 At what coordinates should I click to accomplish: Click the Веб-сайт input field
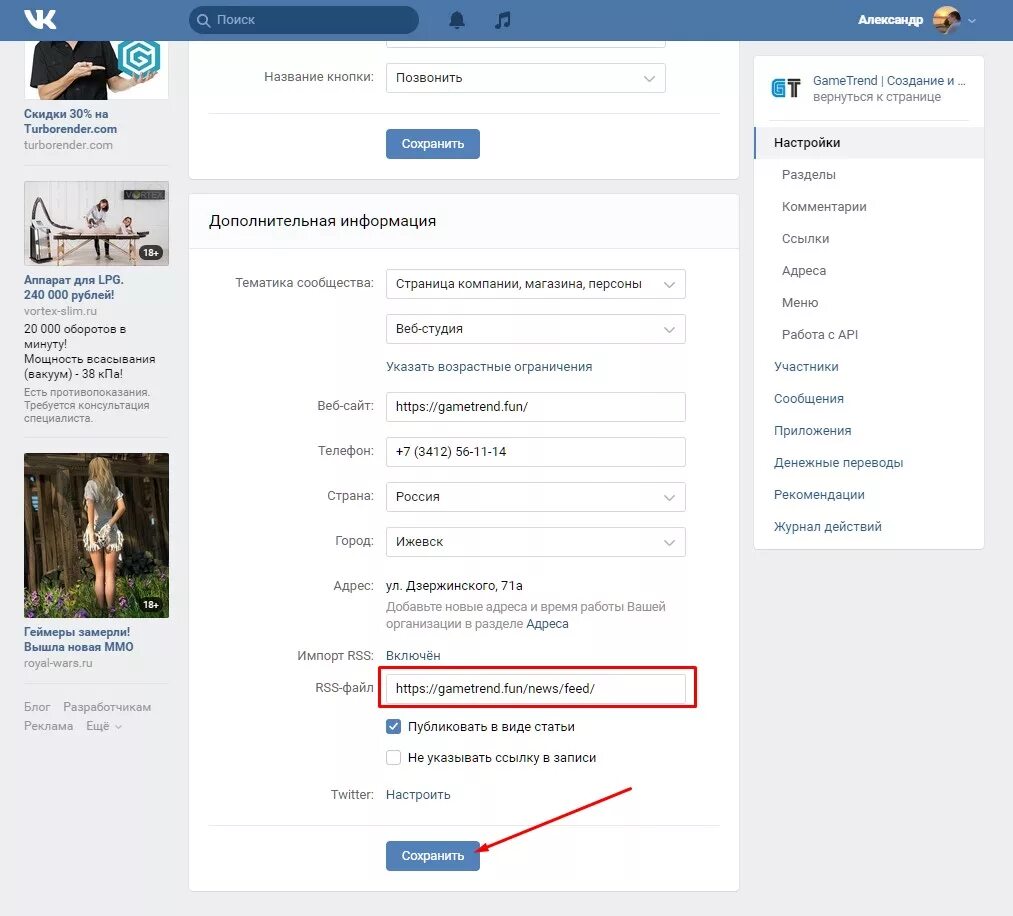tap(536, 407)
